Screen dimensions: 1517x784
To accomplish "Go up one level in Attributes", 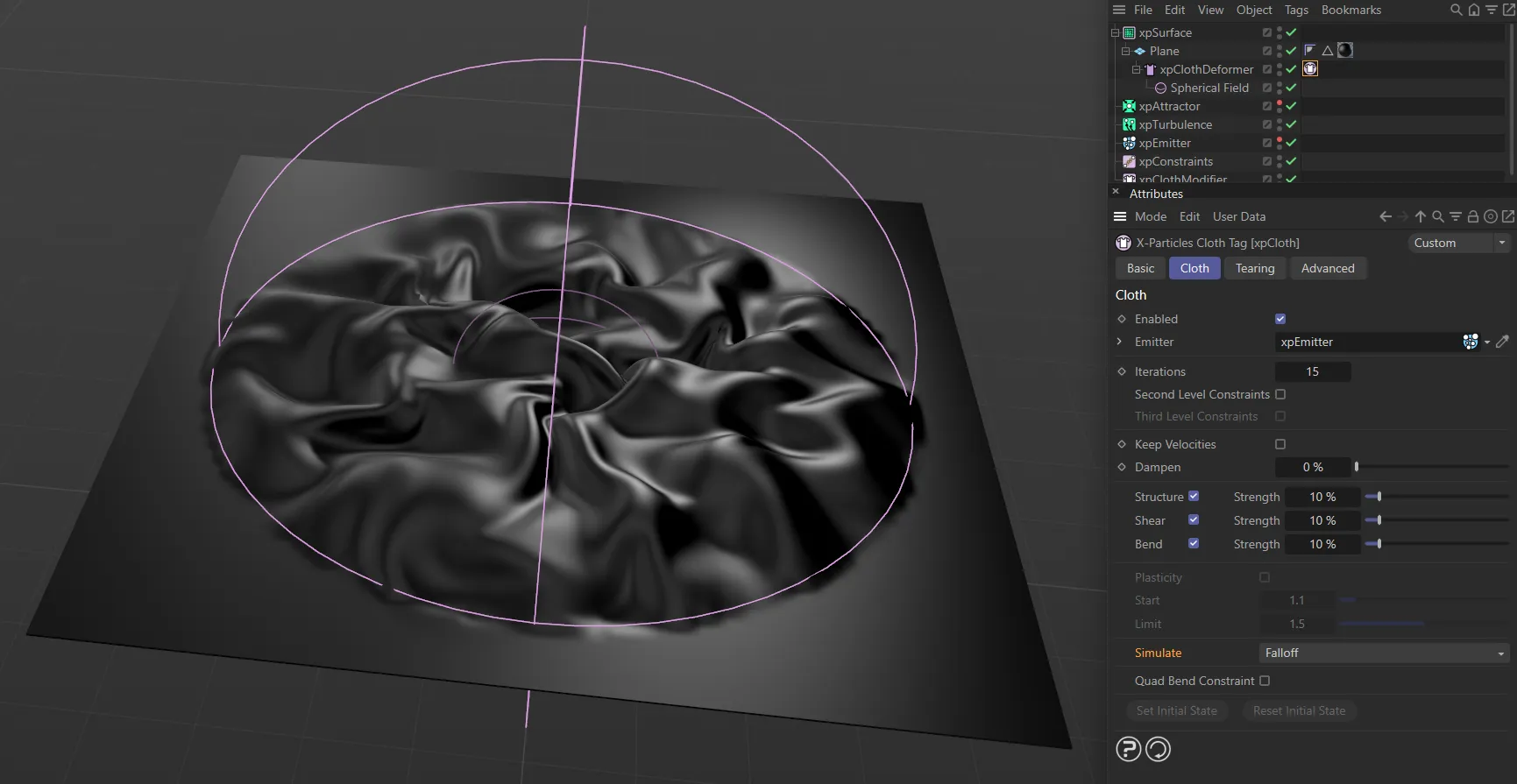I will (x=1421, y=216).
